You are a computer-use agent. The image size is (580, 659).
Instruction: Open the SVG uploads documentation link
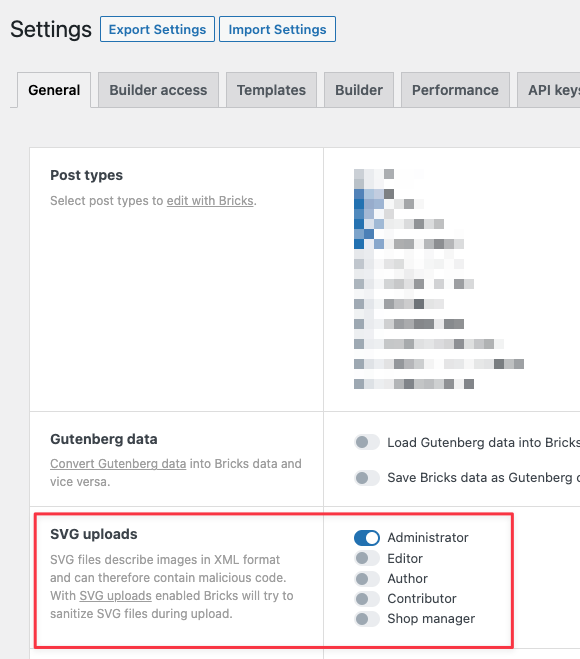point(116,596)
